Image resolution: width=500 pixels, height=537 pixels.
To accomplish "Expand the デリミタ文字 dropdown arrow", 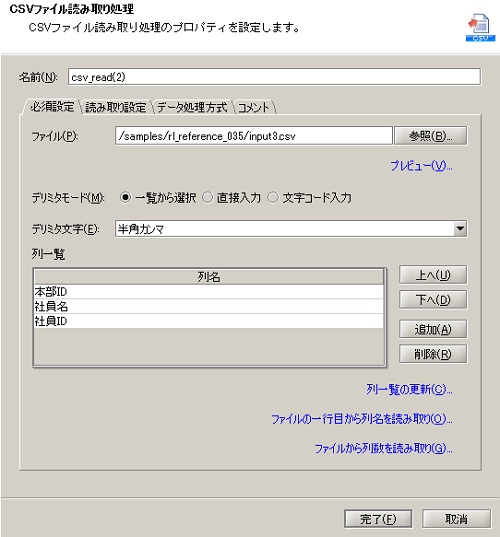I will tap(460, 228).
